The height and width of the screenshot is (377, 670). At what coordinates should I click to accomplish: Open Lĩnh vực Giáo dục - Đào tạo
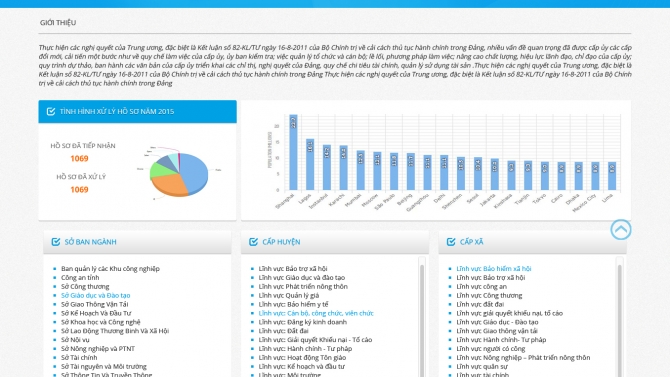click(497, 322)
